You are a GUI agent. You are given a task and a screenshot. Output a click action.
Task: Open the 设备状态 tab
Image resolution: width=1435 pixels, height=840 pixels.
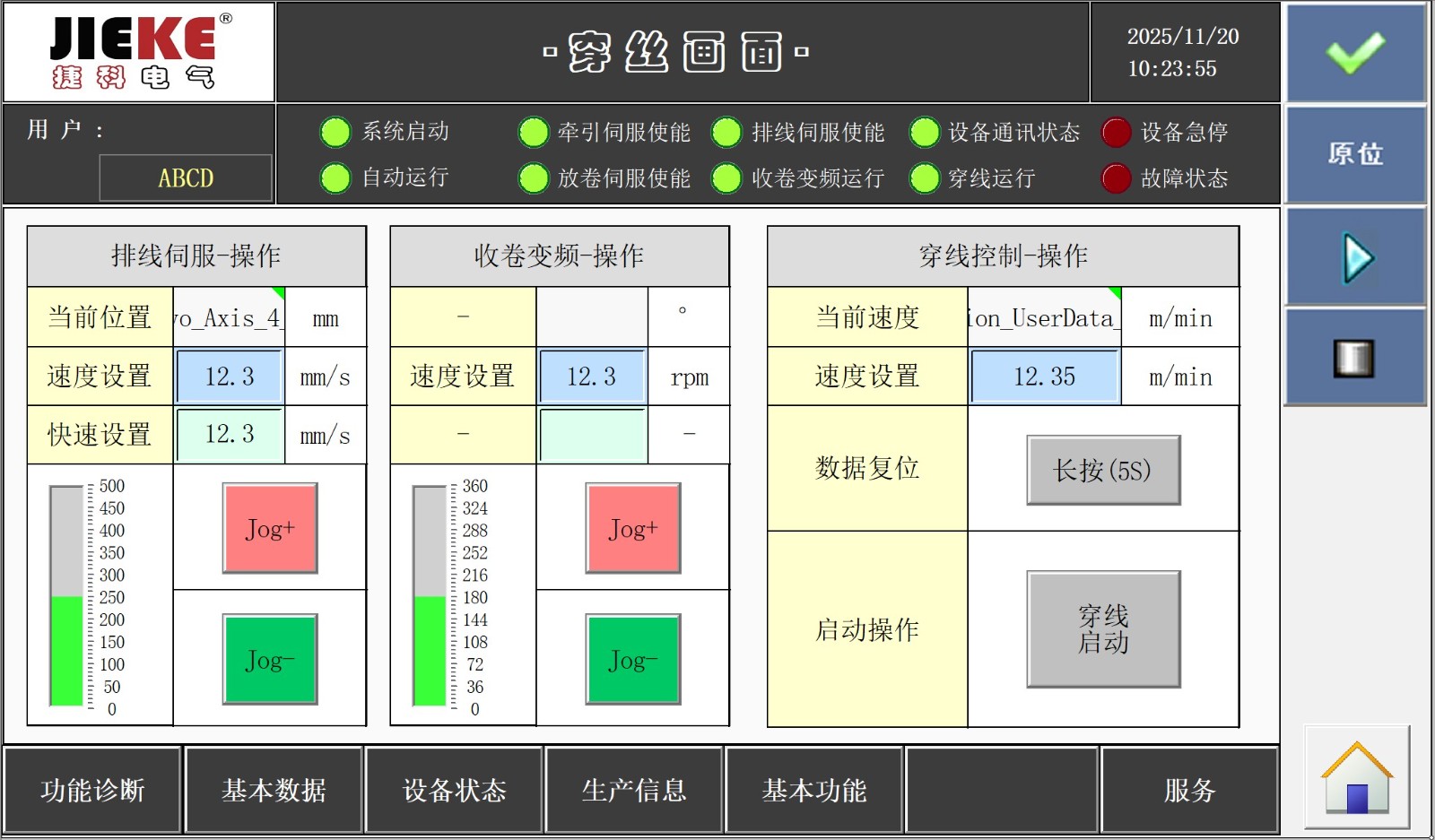(x=454, y=790)
